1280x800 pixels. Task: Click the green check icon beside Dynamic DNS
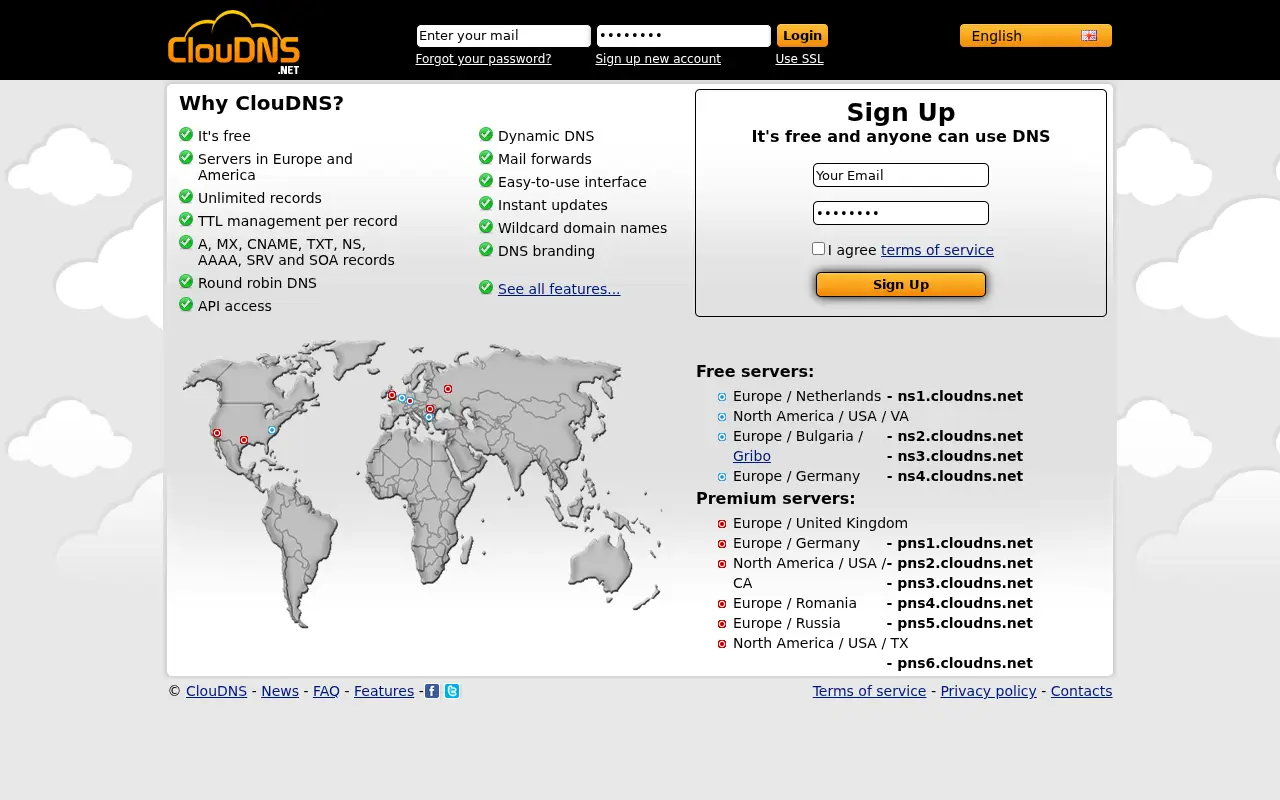(x=486, y=134)
